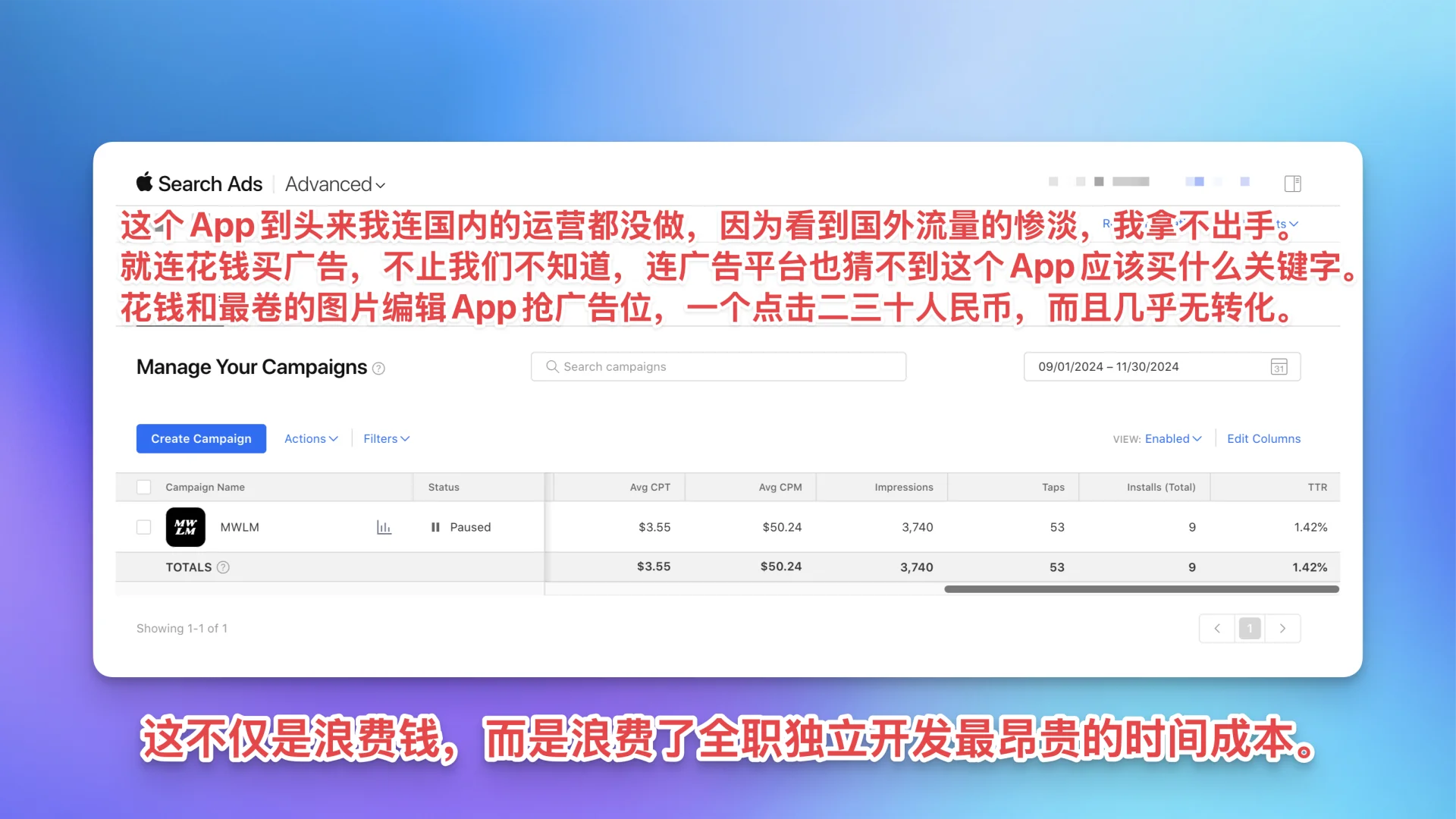Open the sidebar panel icon top right
This screenshot has height=819, width=1456.
pos(1293,183)
